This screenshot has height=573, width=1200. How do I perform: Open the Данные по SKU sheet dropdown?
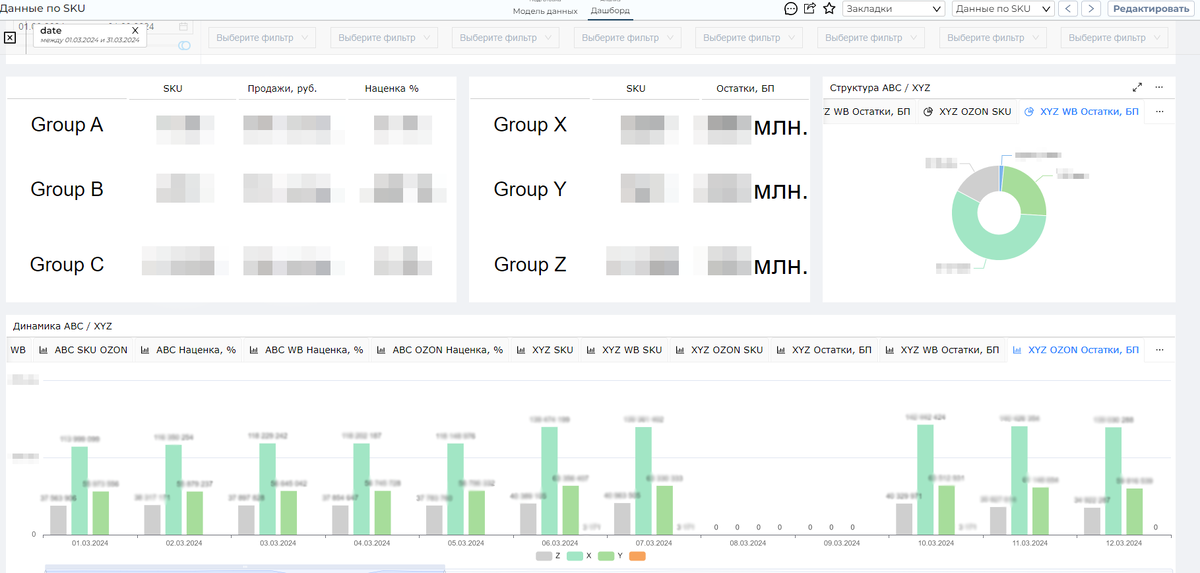pyautogui.click(x=1002, y=8)
